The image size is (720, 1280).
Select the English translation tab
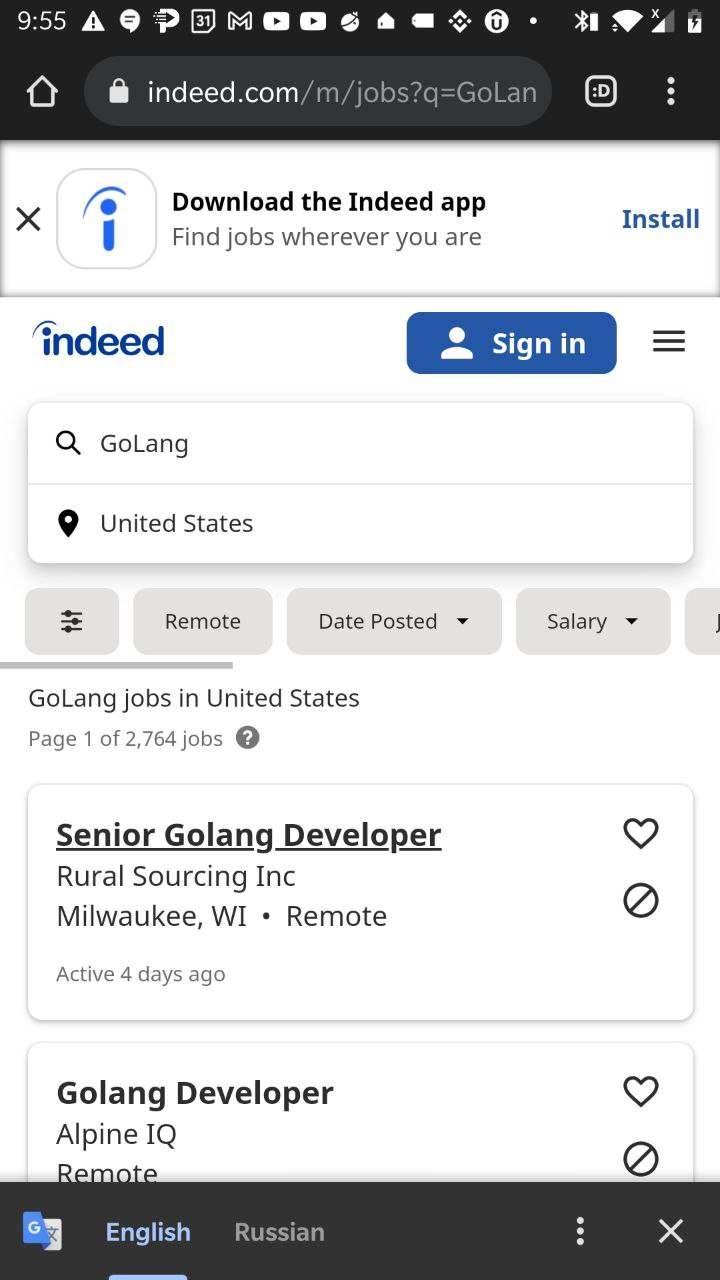[x=148, y=1232]
